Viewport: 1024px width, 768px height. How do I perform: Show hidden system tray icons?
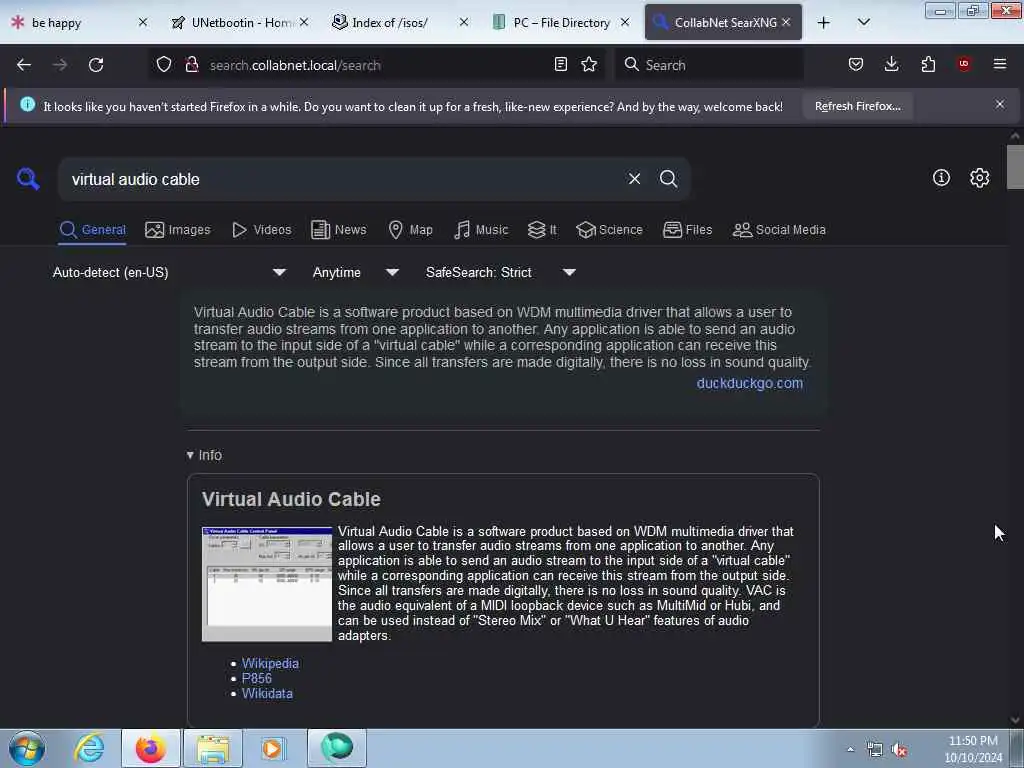pos(850,750)
